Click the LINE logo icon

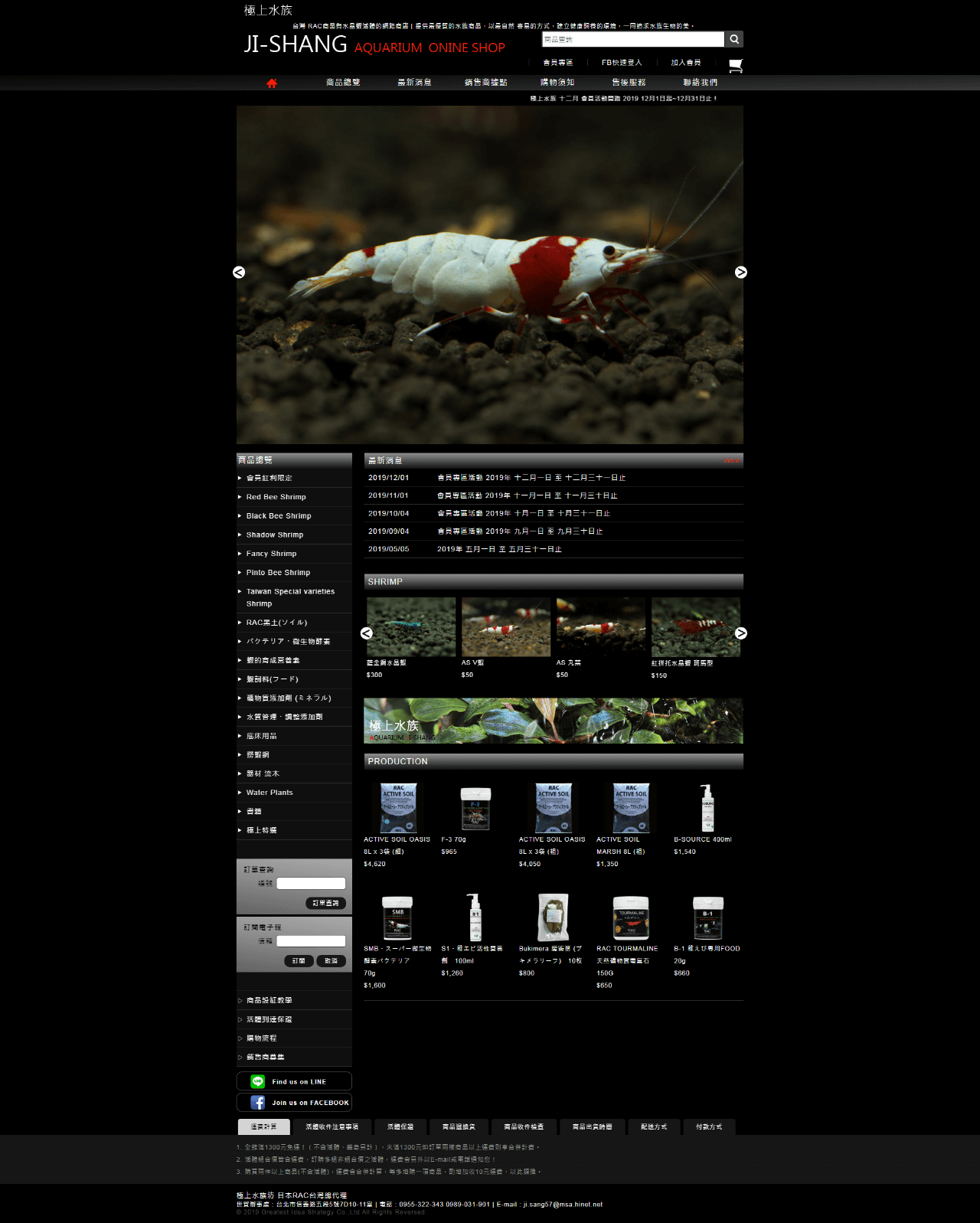pos(258,1081)
